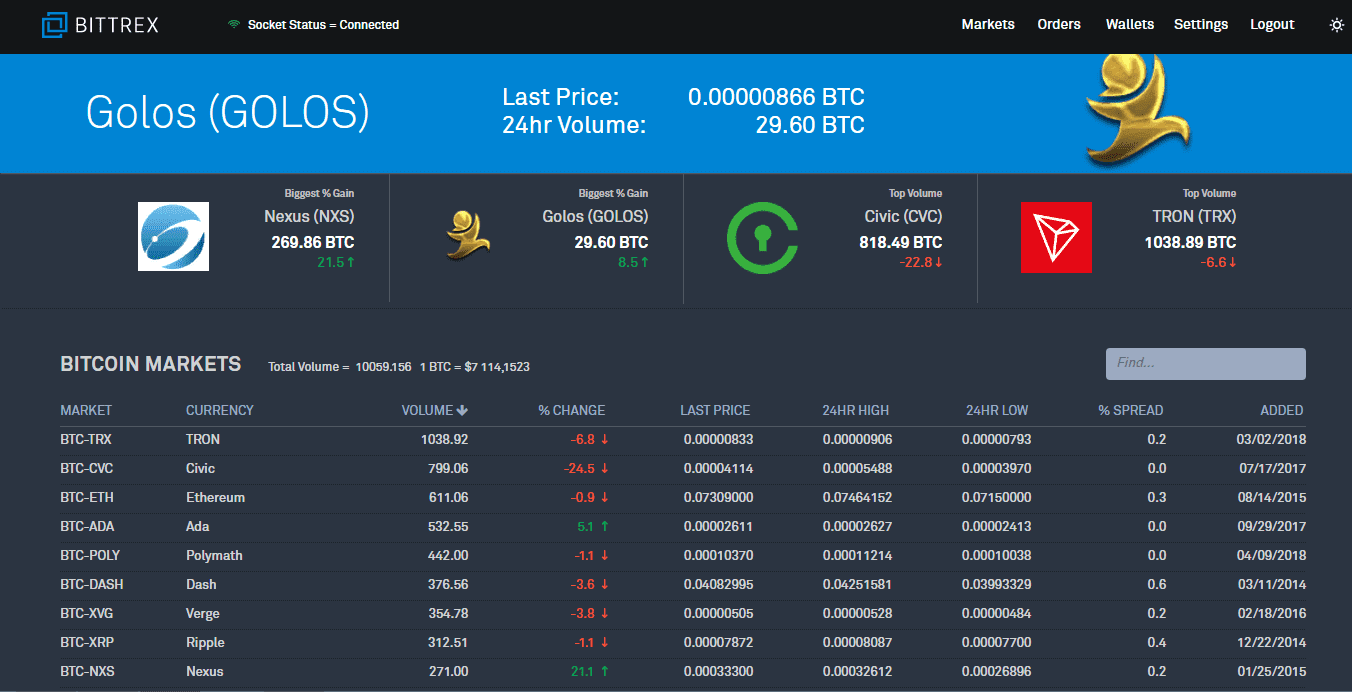Click the Socket Status = Connected text
Screen dimensions: 1352x692
[323, 25]
